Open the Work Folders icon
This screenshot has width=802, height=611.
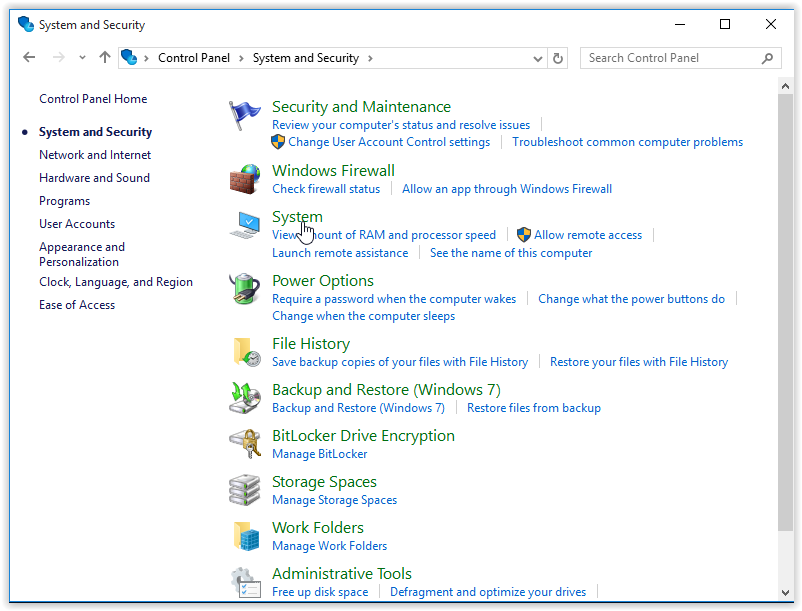247,536
